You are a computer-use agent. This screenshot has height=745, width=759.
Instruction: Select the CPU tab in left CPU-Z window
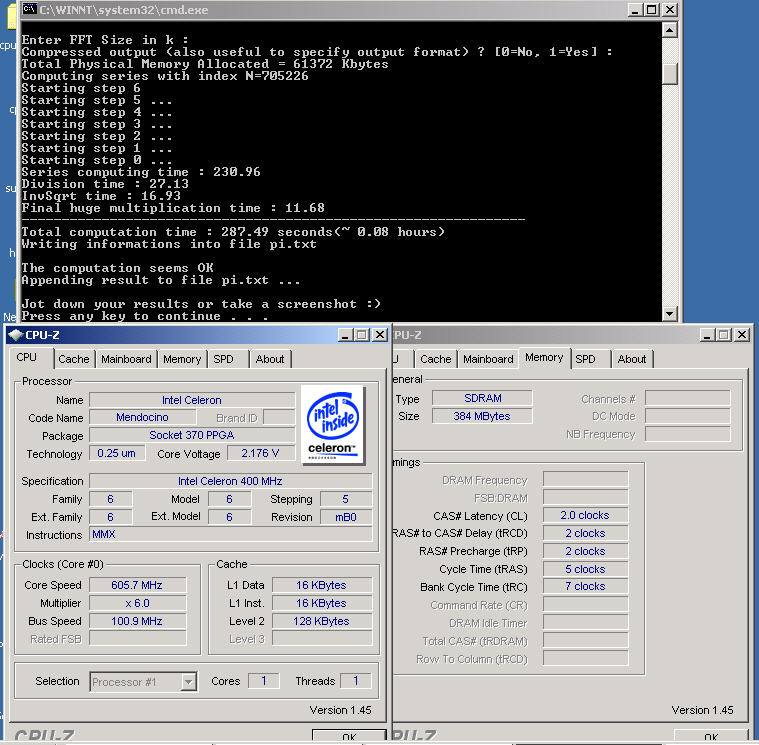[27, 358]
